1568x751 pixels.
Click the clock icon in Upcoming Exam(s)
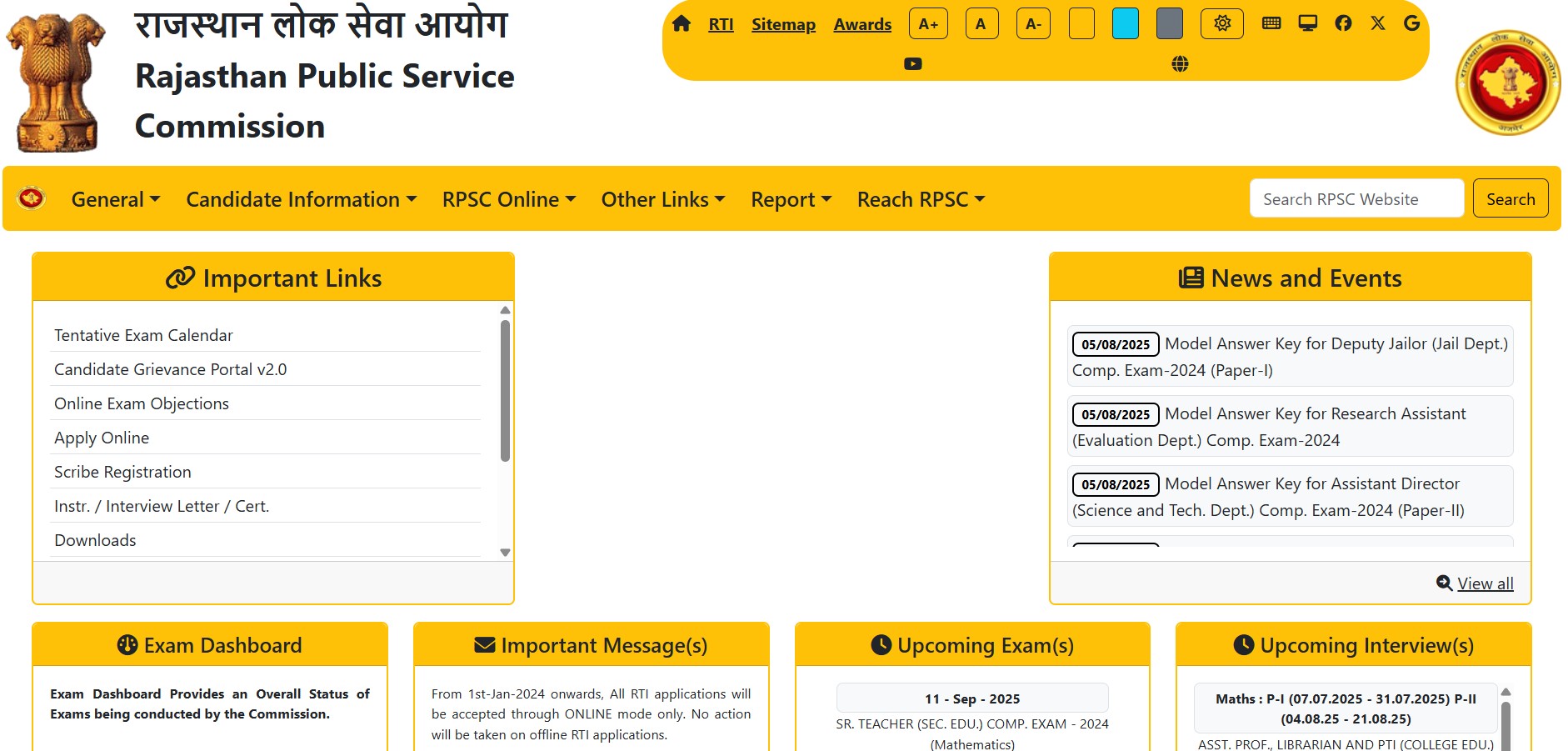tap(881, 644)
